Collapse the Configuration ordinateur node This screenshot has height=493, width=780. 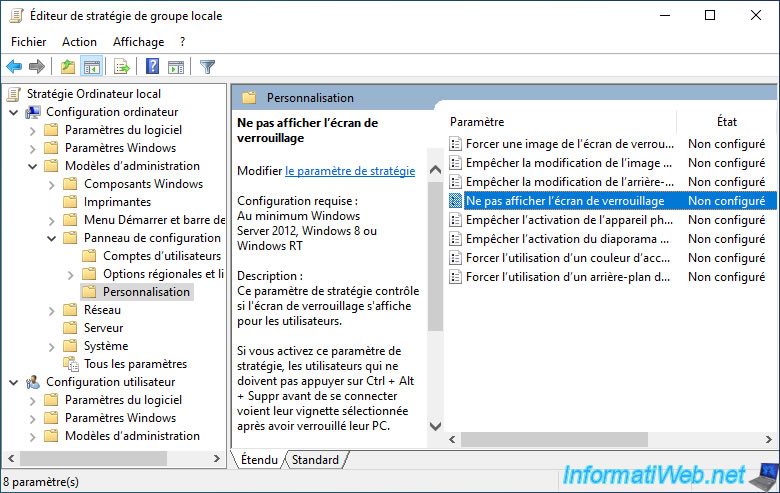point(13,112)
